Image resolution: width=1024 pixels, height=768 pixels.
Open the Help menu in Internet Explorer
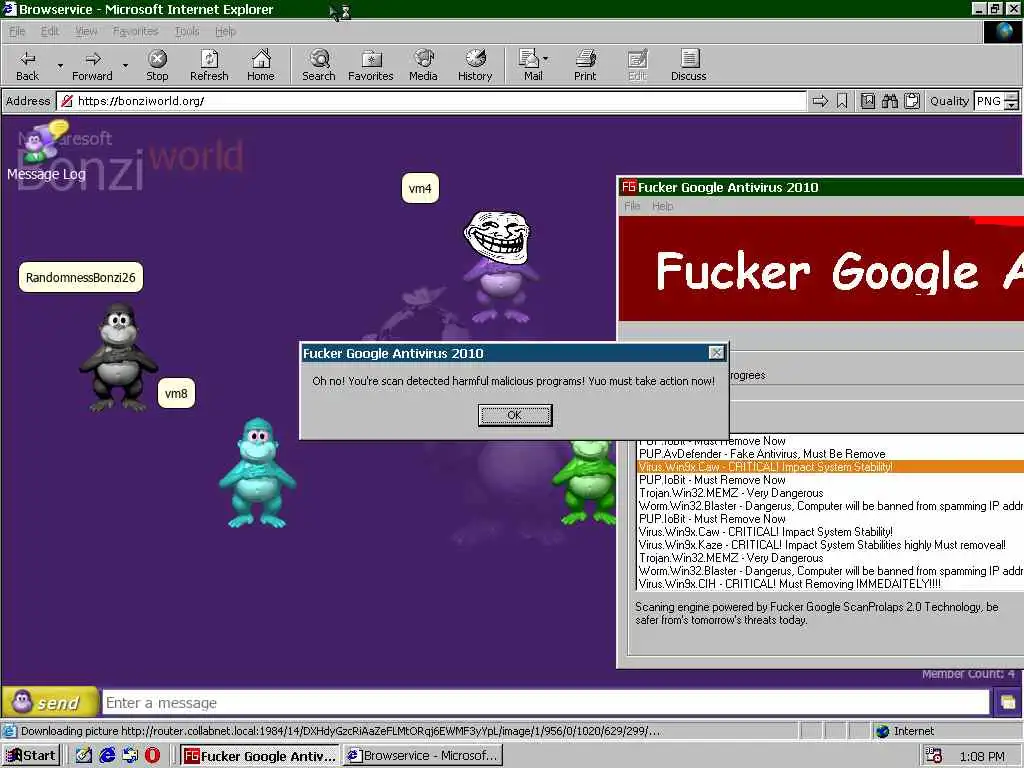225,31
